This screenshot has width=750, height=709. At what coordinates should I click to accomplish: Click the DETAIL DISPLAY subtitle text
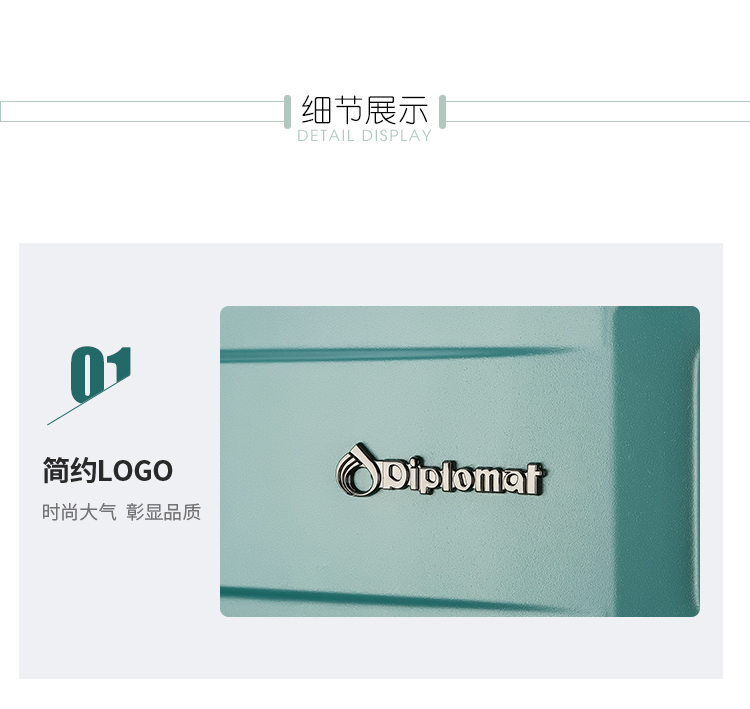(x=364, y=136)
